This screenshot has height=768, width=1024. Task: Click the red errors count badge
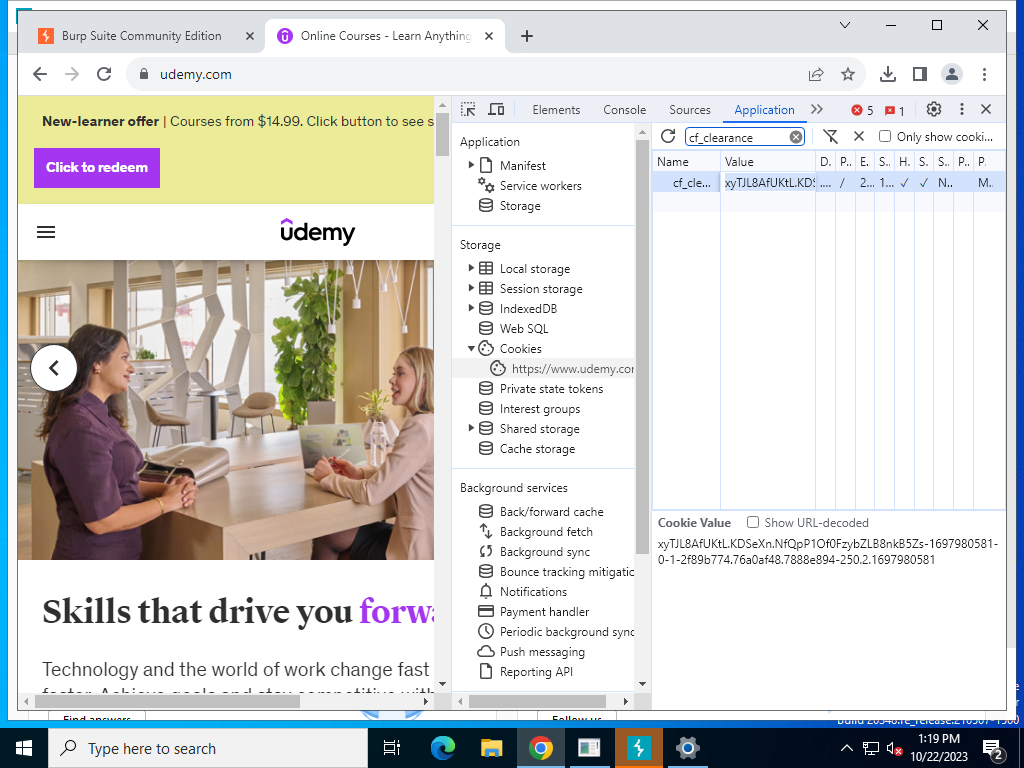(862, 110)
